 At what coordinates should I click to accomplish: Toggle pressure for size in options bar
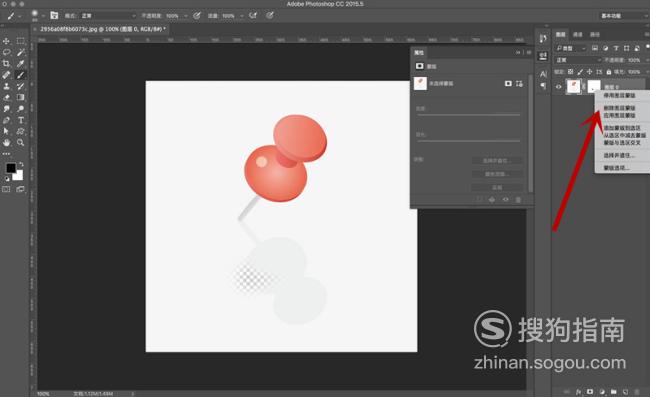(270, 15)
